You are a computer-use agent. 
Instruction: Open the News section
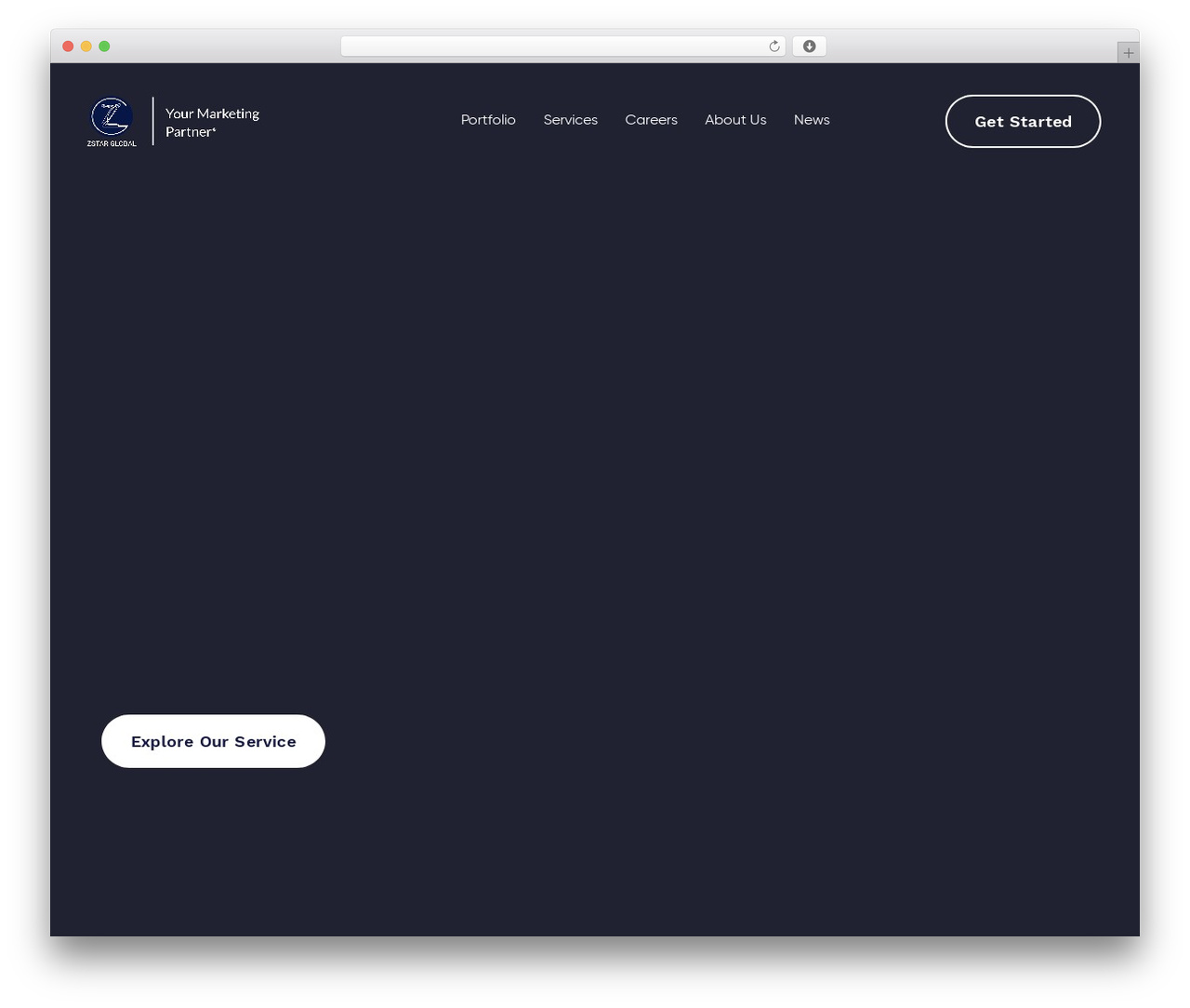click(x=812, y=120)
